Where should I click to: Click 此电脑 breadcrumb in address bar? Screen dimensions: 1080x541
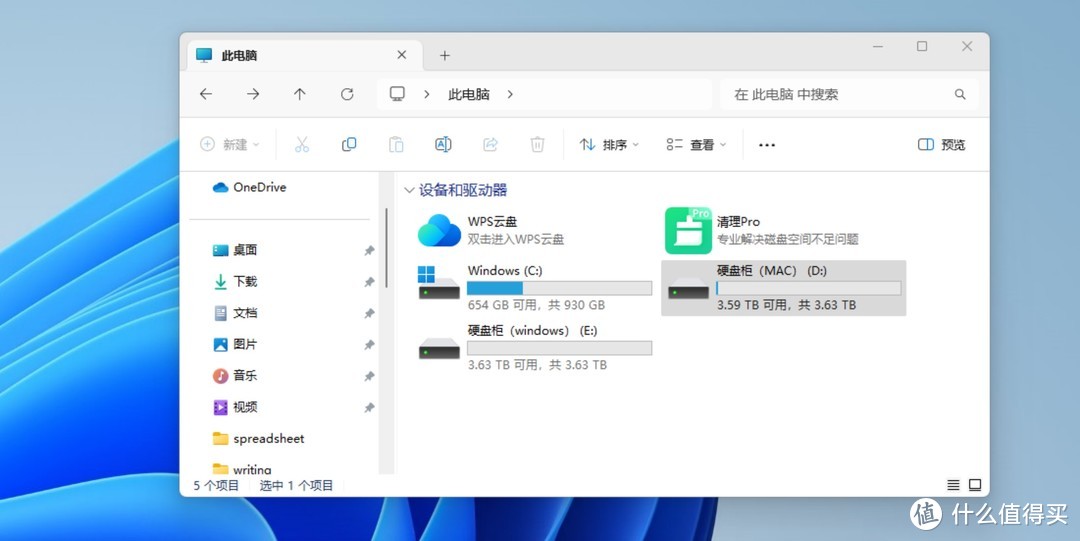click(x=469, y=94)
